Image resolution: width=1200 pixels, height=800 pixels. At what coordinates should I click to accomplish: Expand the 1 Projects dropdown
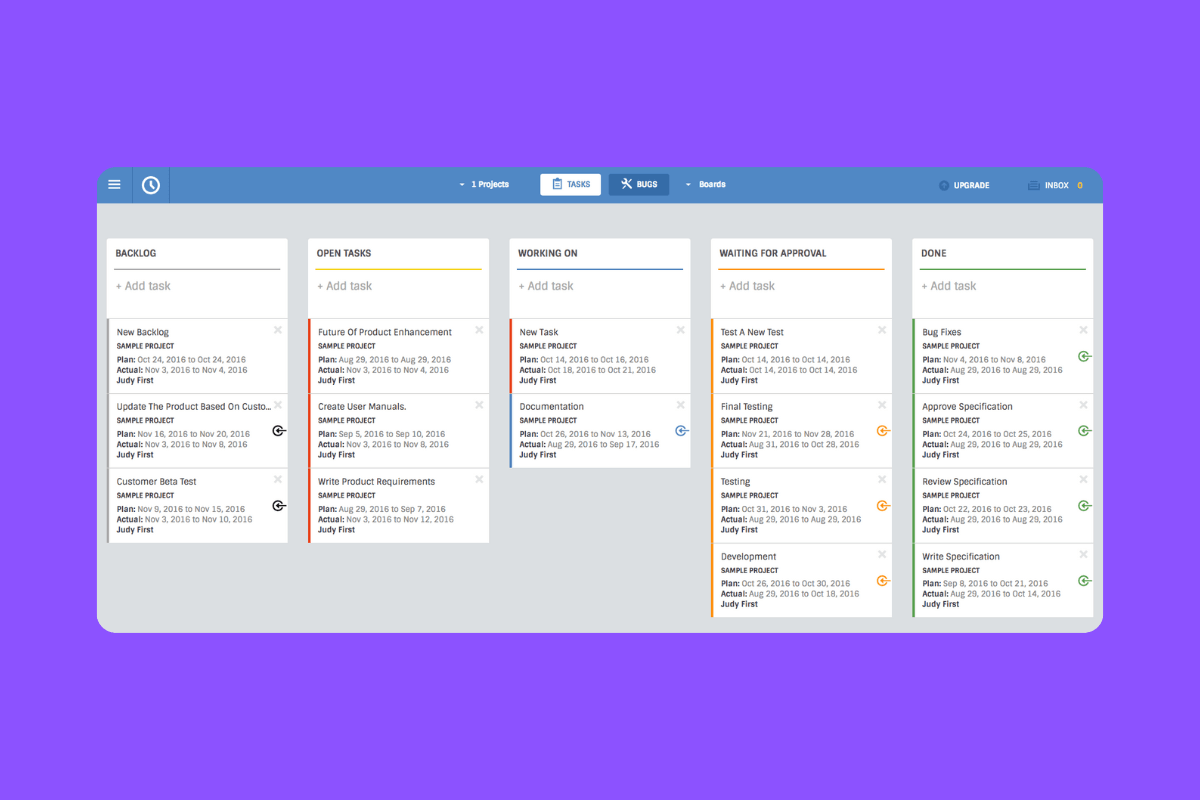pos(485,184)
